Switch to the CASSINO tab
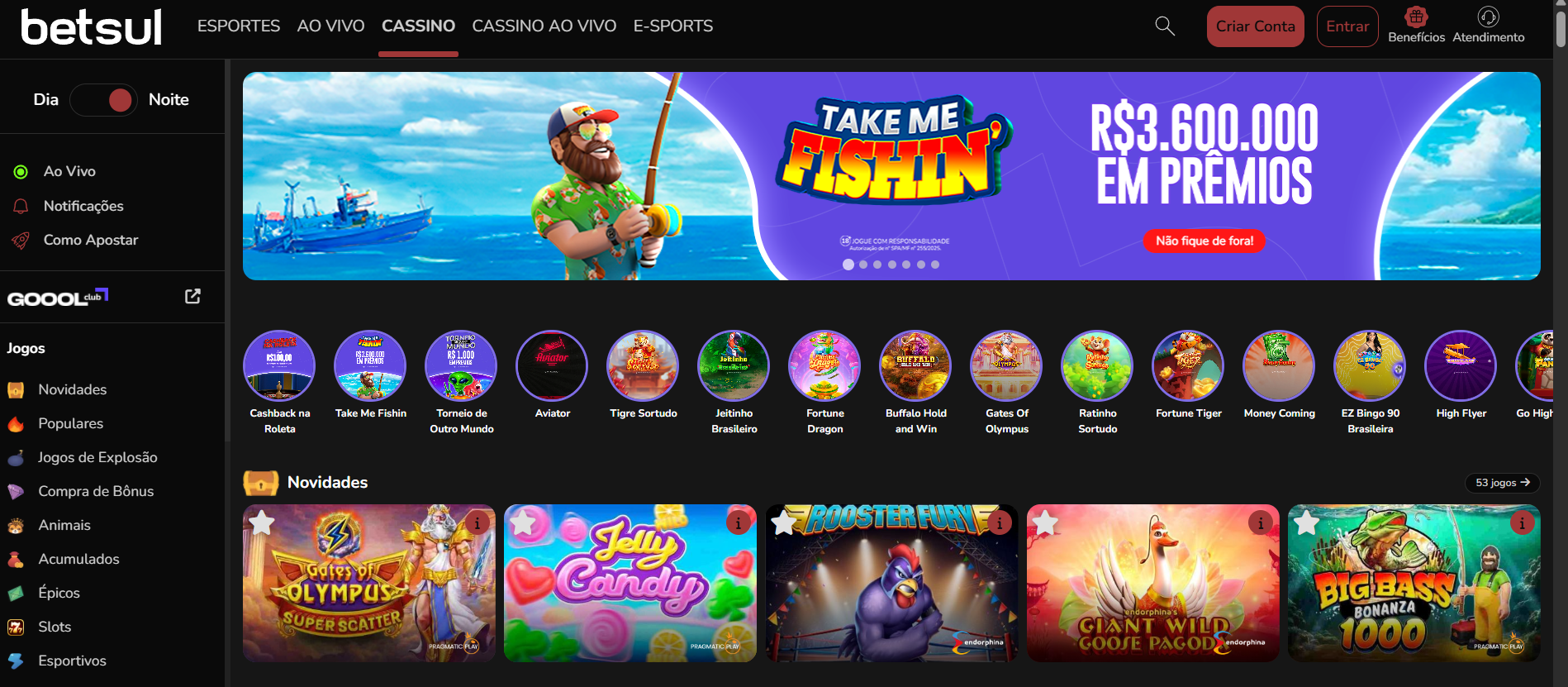Screen dimensions: 1568x687 pos(418,26)
